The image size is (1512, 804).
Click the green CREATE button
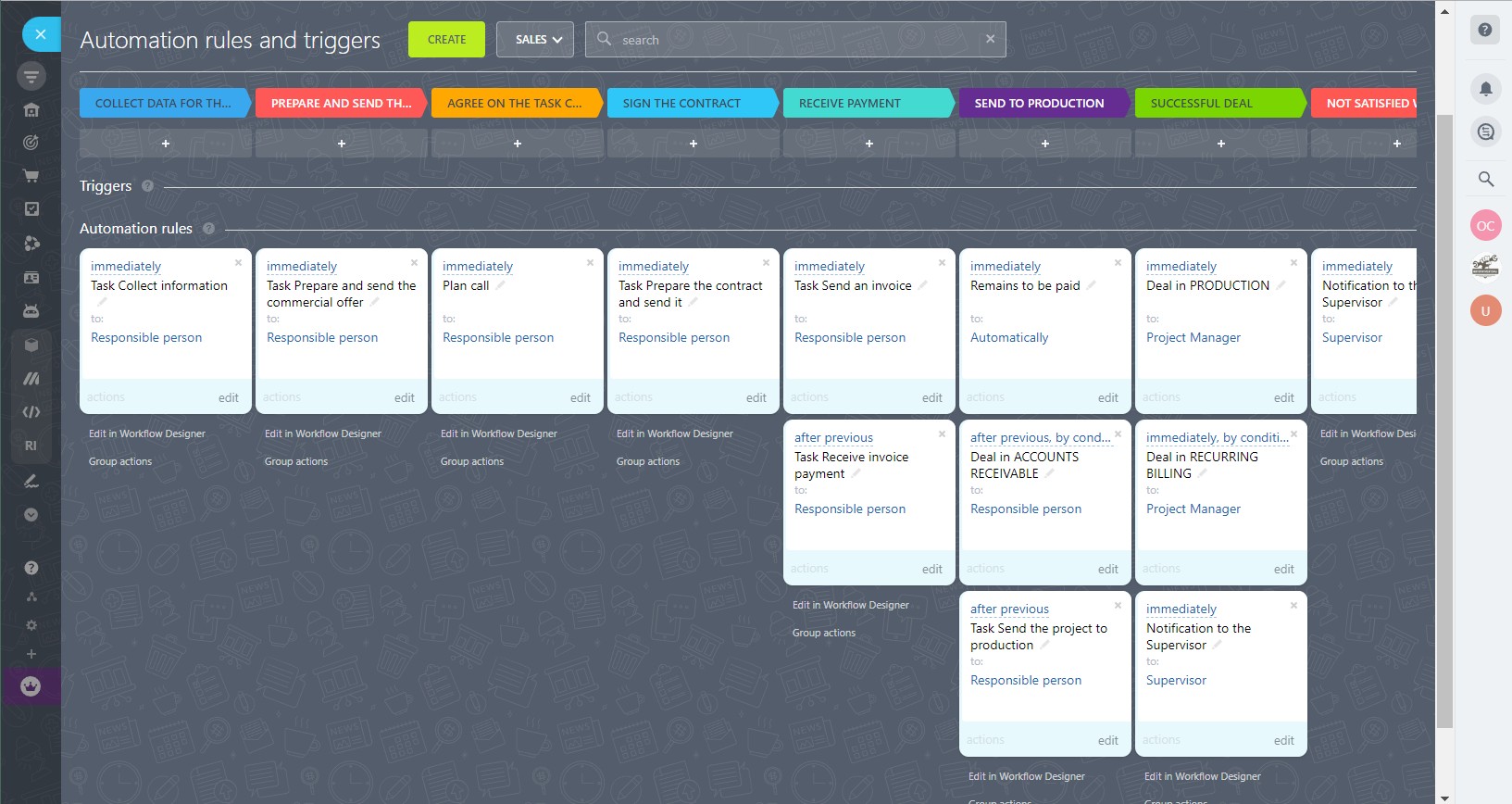[446, 40]
